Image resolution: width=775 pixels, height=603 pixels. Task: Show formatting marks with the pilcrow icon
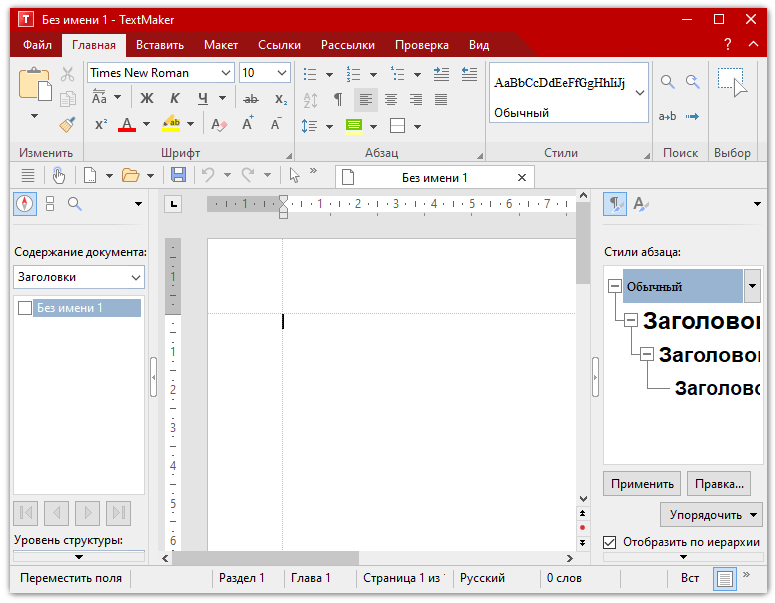338,99
